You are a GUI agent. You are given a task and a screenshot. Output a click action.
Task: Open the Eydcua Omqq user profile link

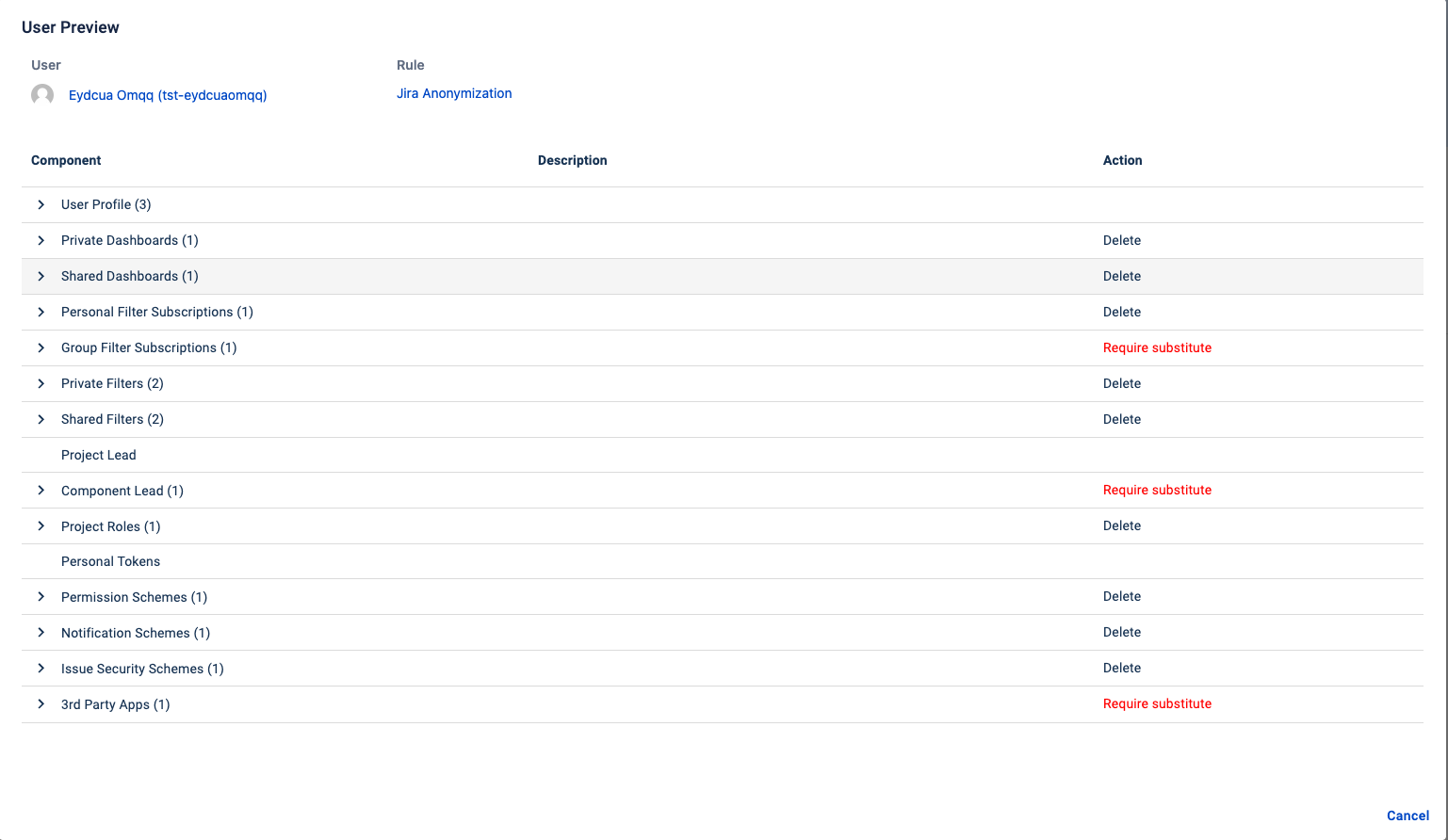point(168,95)
